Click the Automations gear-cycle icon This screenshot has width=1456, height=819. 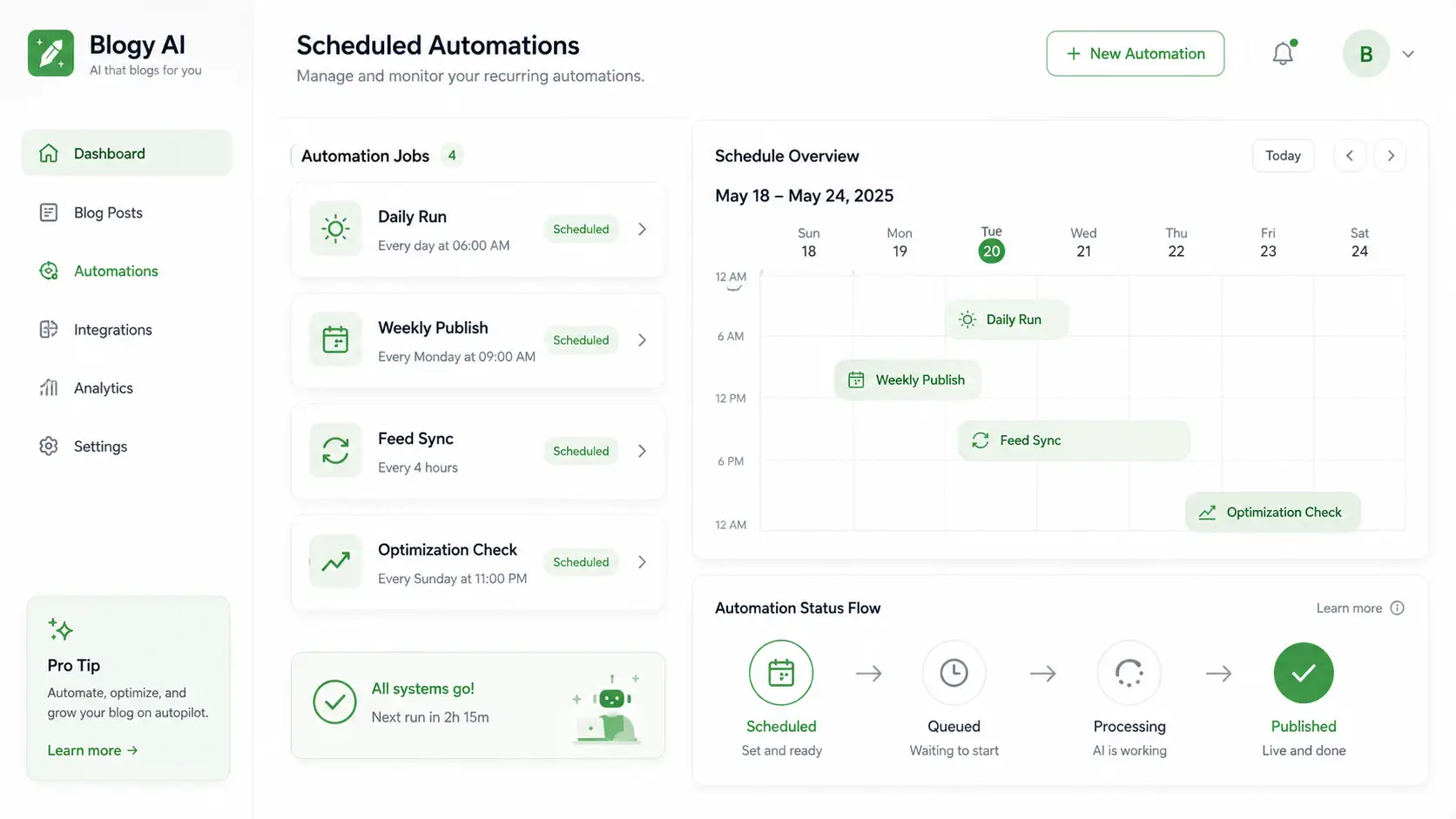[x=49, y=271]
